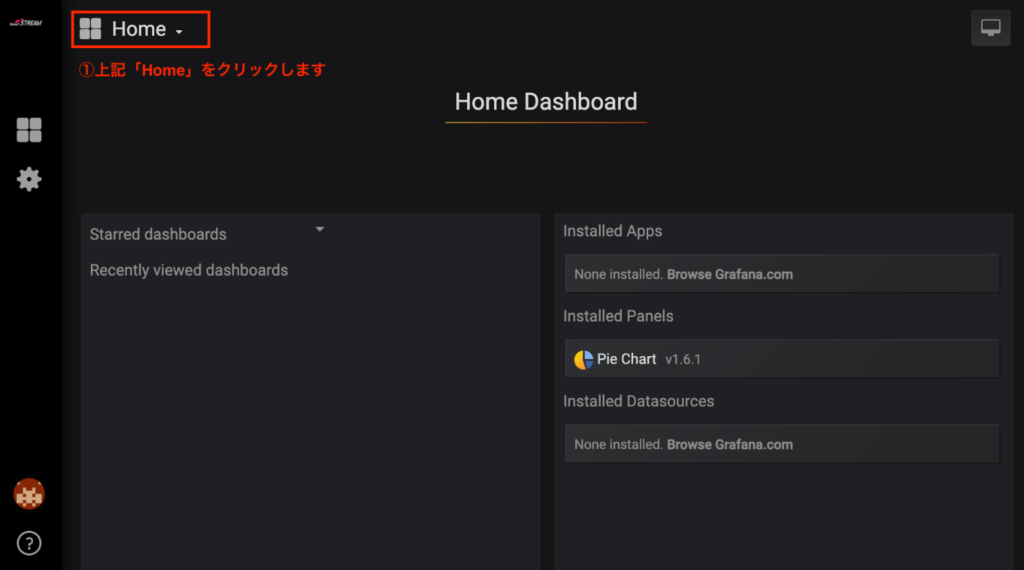Click the v1.6.1 version label
The width and height of the screenshot is (1024, 570).
pos(686,359)
